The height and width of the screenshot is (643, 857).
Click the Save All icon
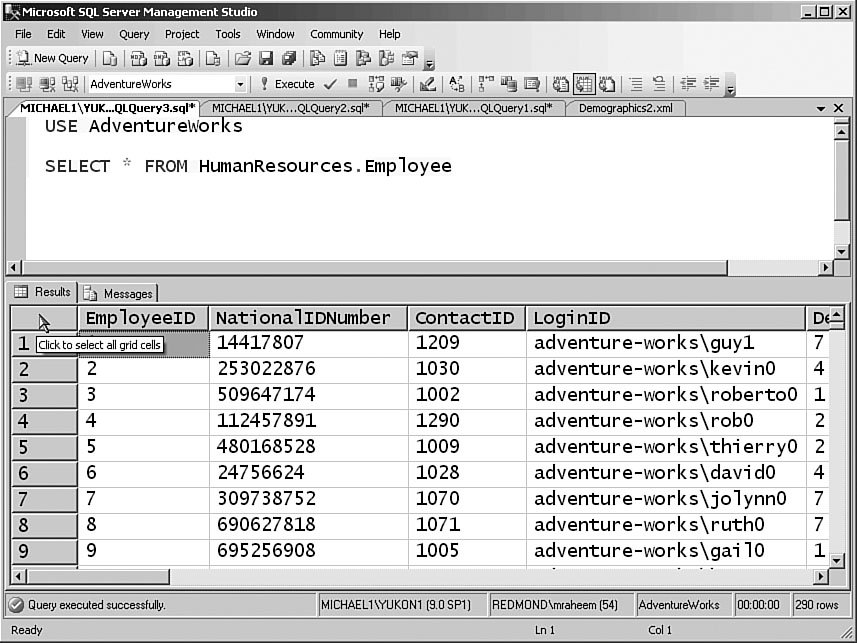289,58
